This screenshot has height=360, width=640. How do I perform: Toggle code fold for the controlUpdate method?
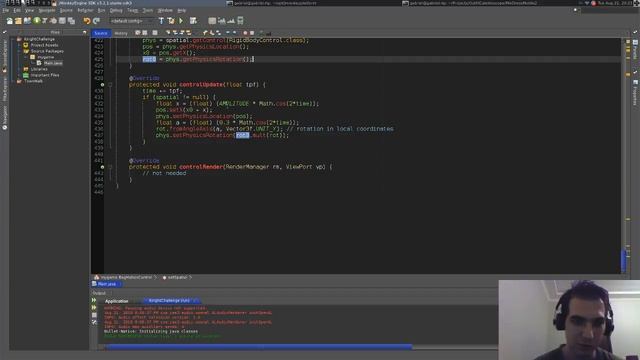point(110,84)
